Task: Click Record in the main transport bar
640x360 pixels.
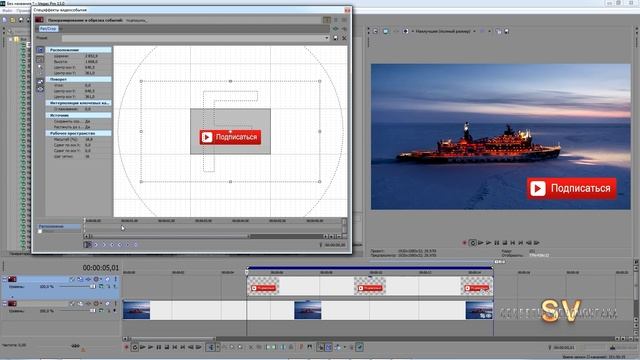Action: (127, 347)
